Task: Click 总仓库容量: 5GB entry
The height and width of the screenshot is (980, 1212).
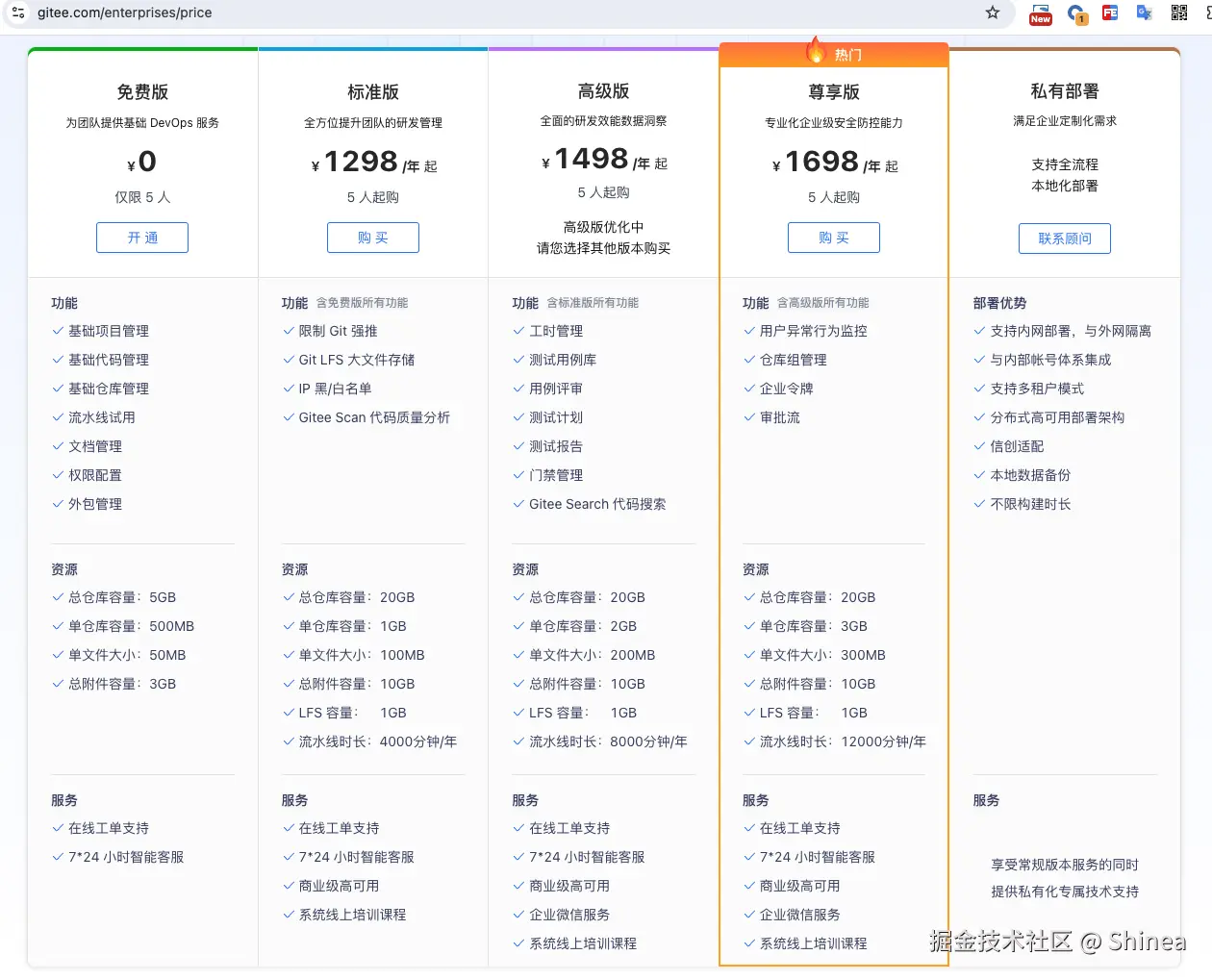Action: 122,597
